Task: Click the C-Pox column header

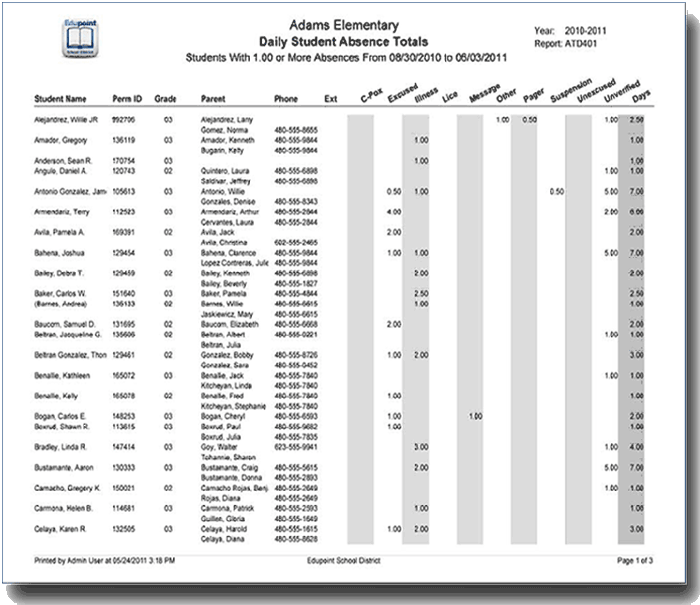Action: [x=371, y=95]
